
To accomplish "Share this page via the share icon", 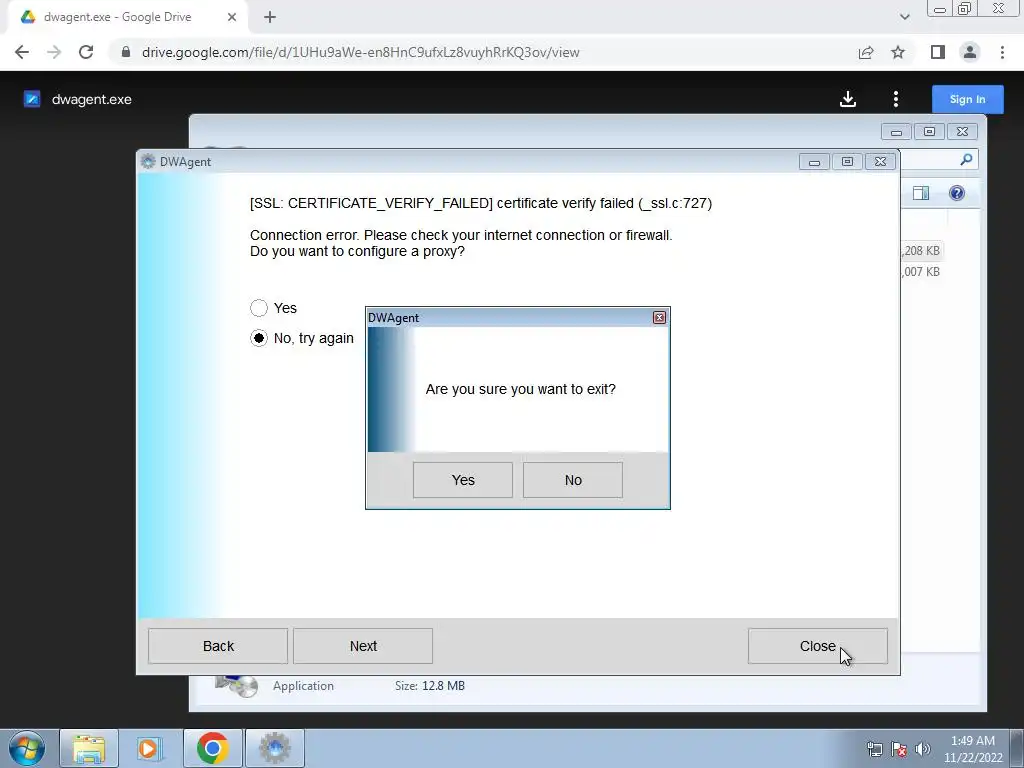I will [x=866, y=52].
